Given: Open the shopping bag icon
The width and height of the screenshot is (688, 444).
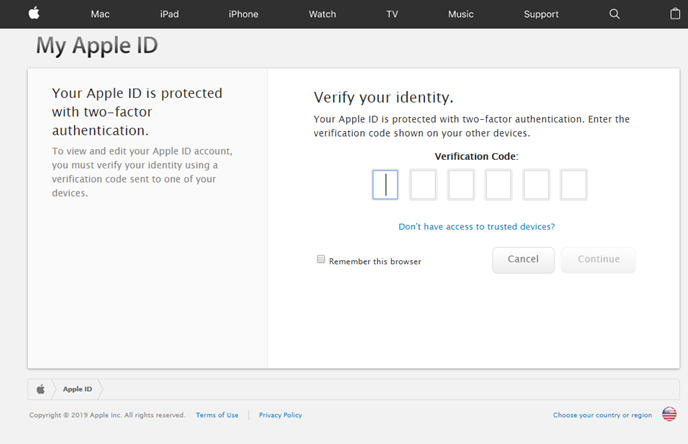Looking at the screenshot, I should tap(675, 14).
